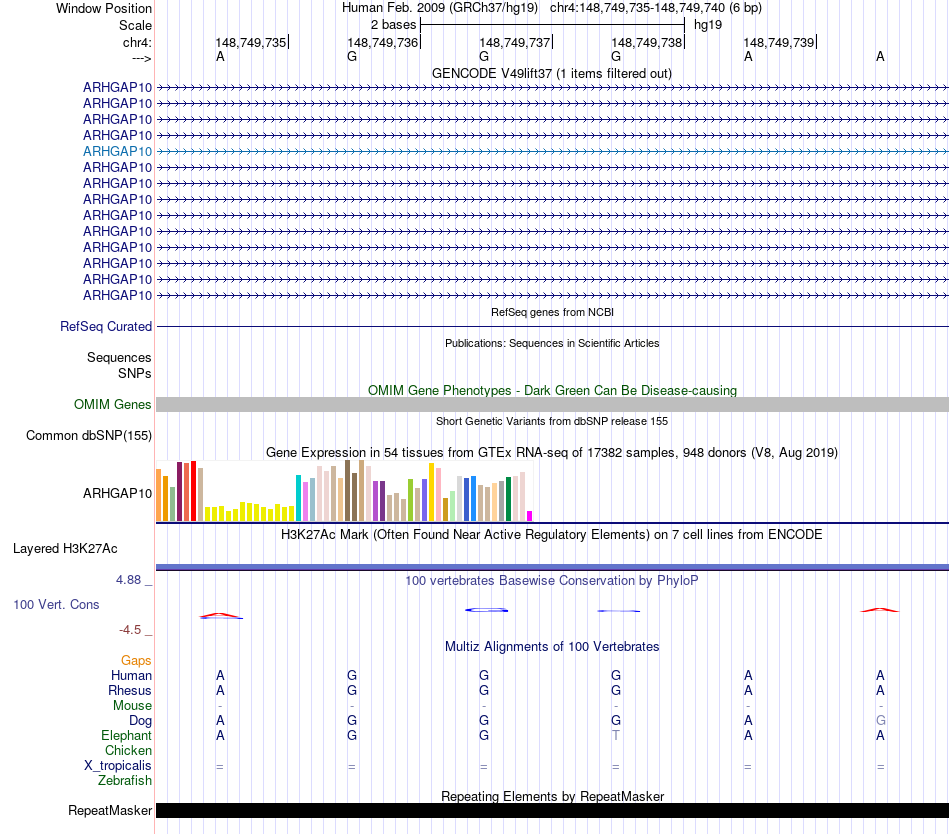Click the black RepeatMasker element bar
Viewport: 950px width, 834px height.
552,810
